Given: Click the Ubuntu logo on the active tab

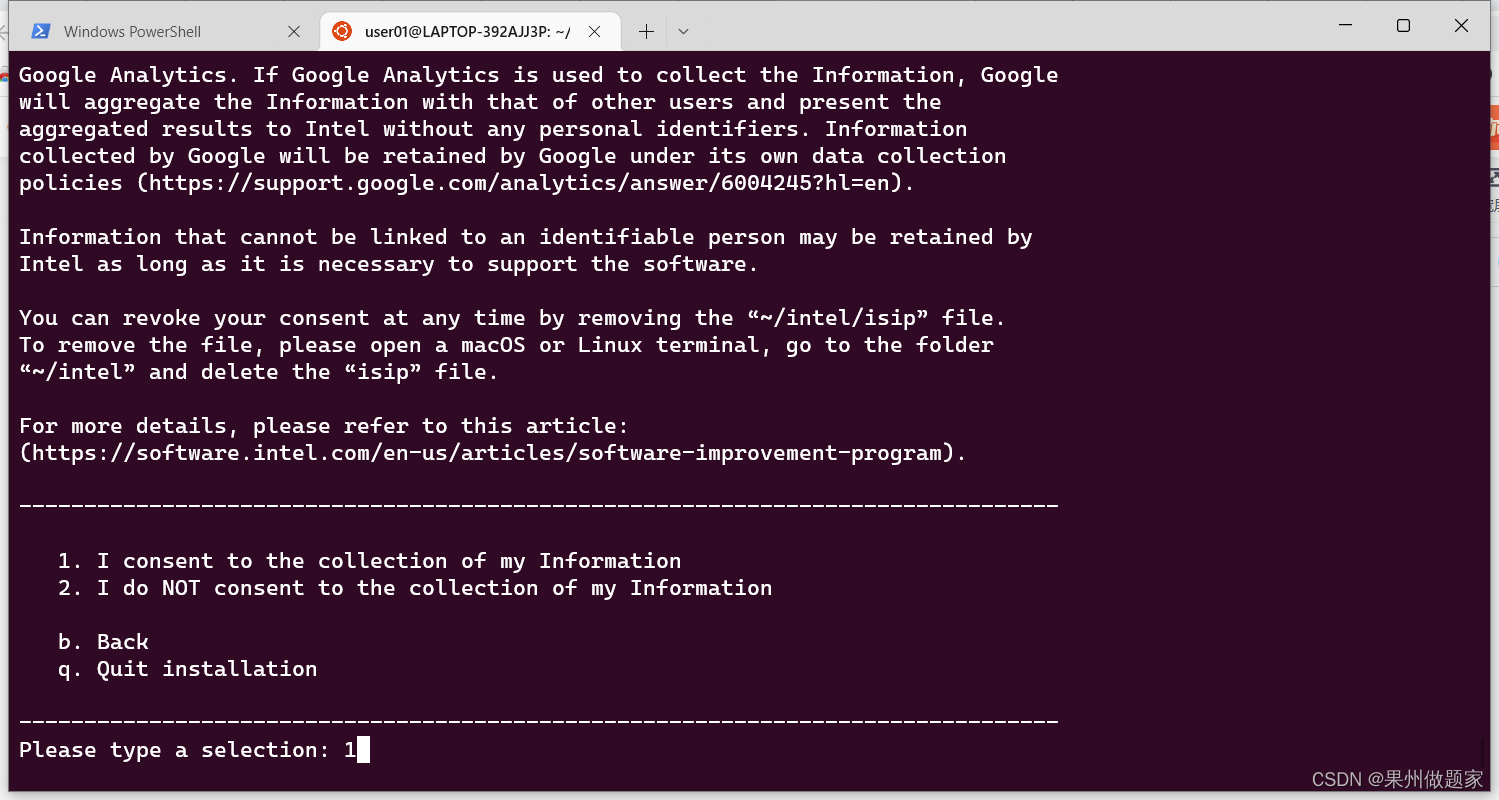Looking at the screenshot, I should click(x=343, y=31).
